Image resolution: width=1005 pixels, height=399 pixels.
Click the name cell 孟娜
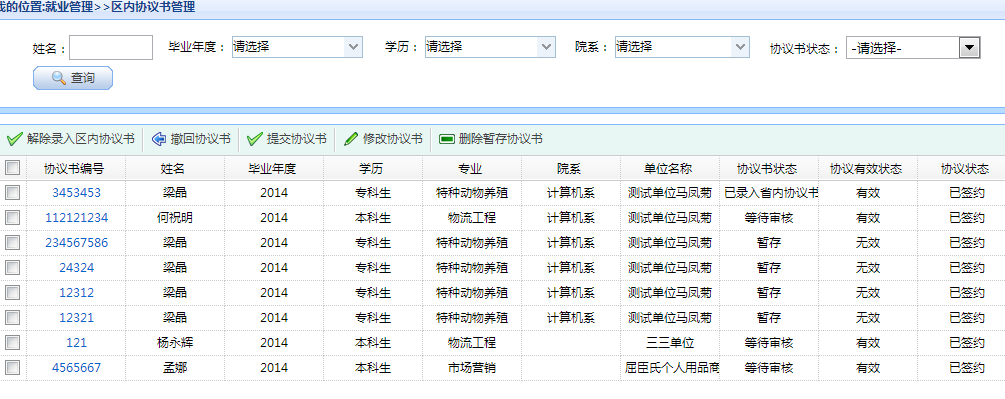click(x=174, y=368)
